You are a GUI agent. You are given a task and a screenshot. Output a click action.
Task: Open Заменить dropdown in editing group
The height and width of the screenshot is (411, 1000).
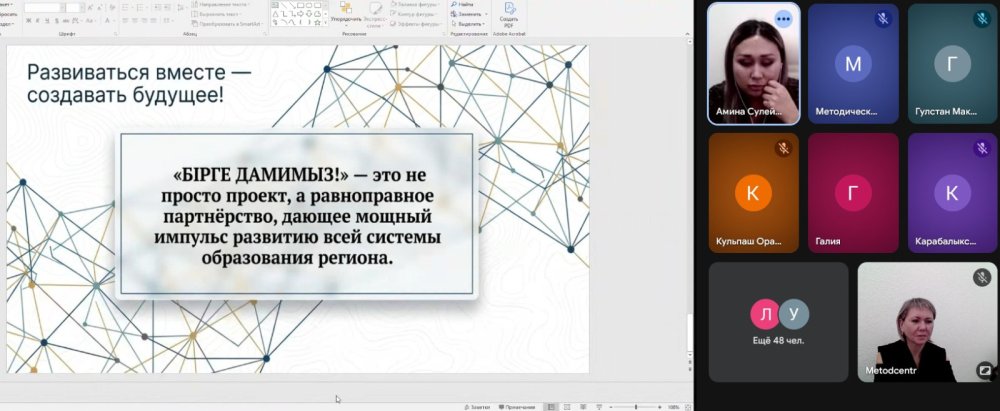coord(469,14)
